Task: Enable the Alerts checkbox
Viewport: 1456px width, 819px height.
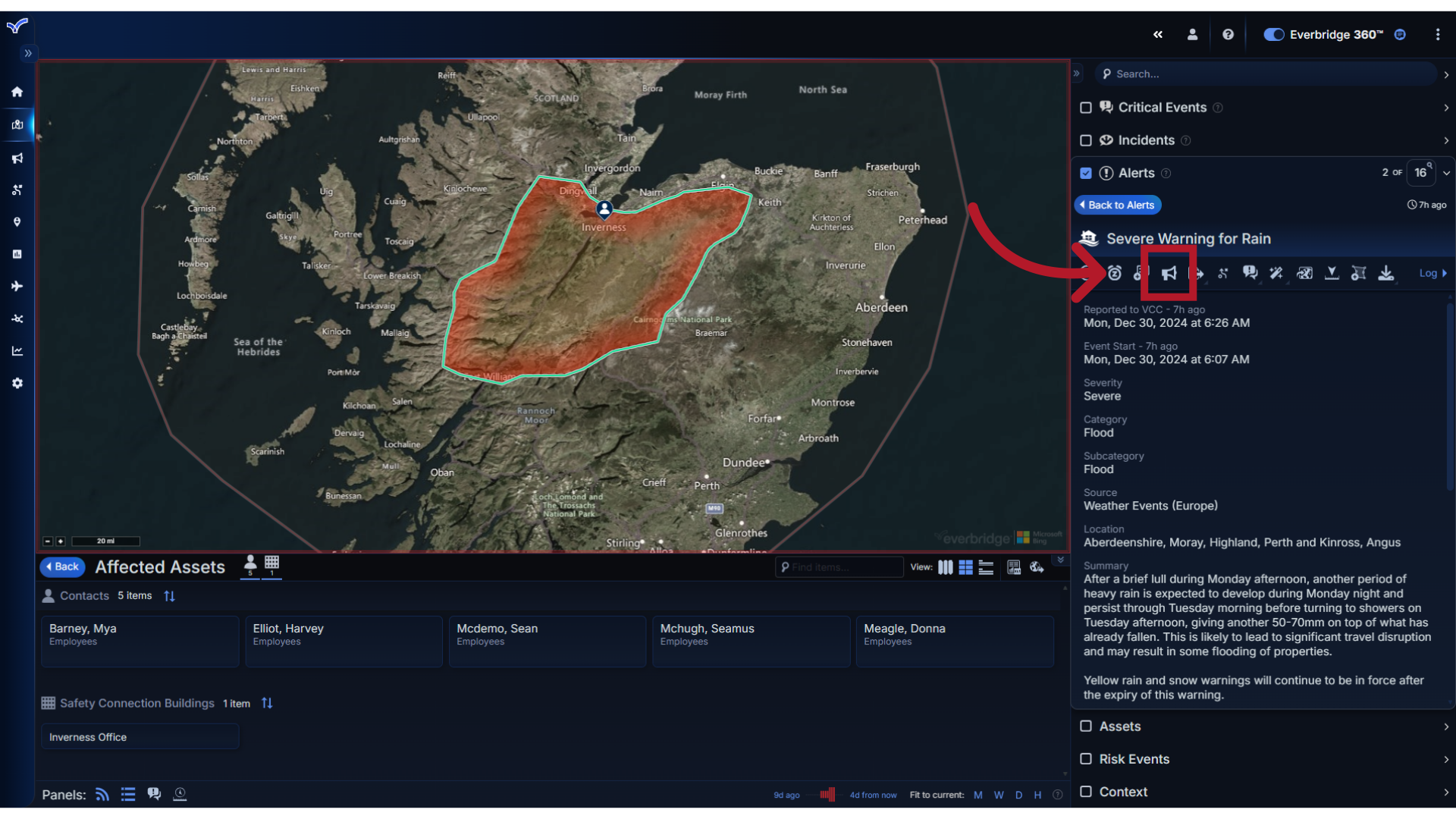Action: (x=1086, y=173)
